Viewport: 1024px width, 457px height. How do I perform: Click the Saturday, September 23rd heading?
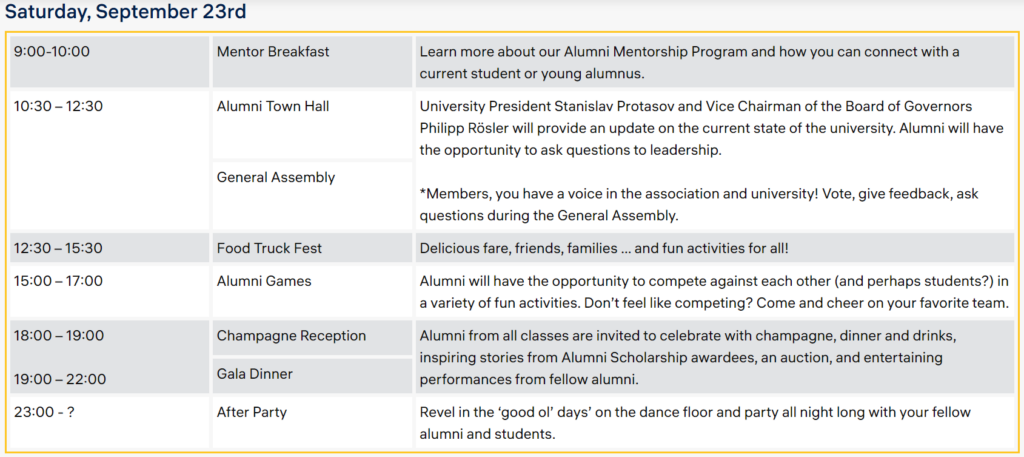pyautogui.click(x=126, y=12)
